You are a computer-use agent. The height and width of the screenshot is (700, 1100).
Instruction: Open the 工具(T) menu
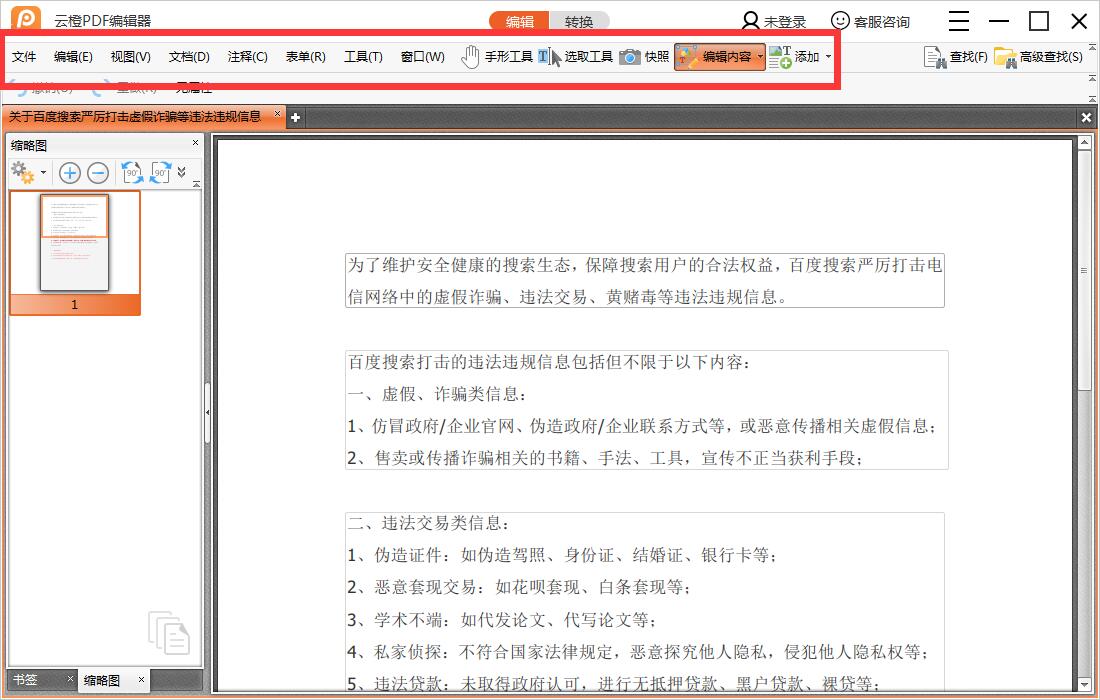coord(363,57)
